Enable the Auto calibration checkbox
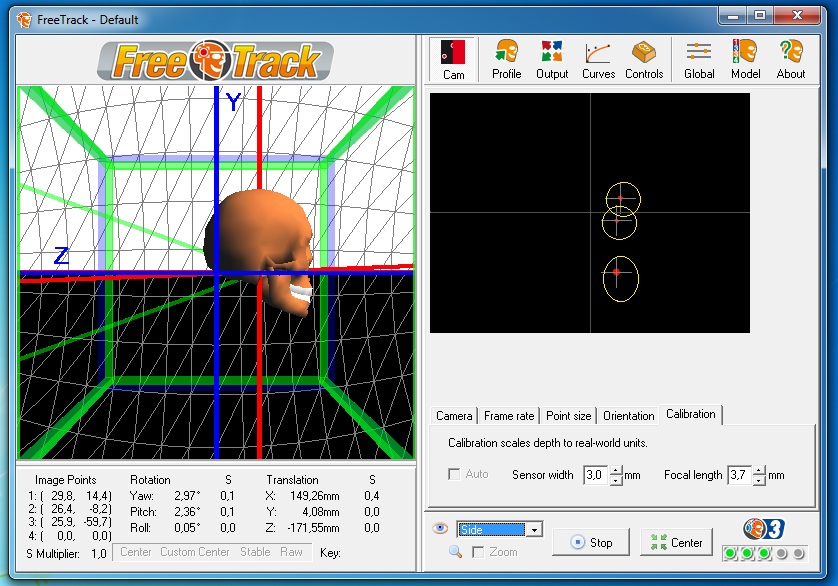This screenshot has height=586, width=838. pos(454,474)
